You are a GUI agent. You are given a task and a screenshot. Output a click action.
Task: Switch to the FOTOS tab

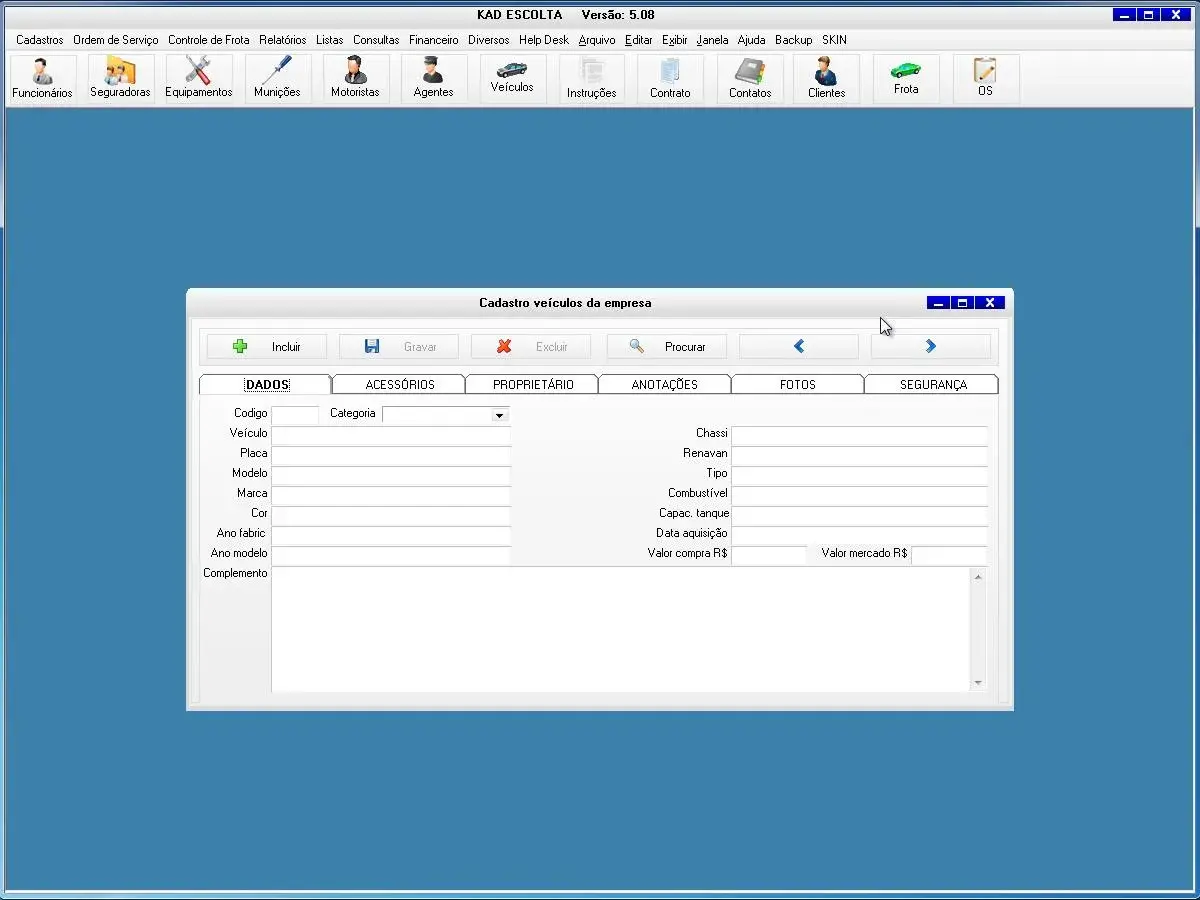click(x=797, y=385)
